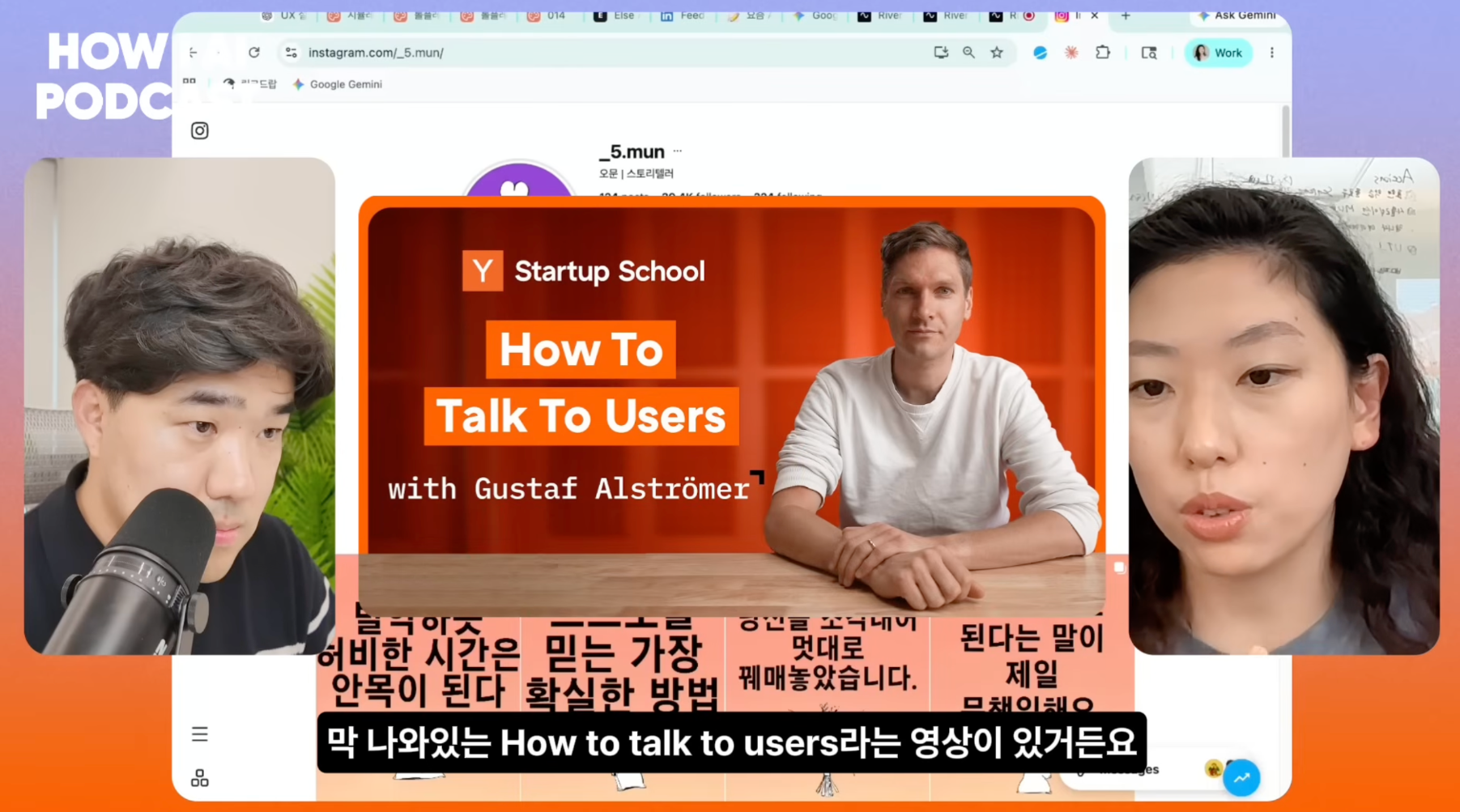Click the Instagram logo in the sidebar

[x=200, y=130]
